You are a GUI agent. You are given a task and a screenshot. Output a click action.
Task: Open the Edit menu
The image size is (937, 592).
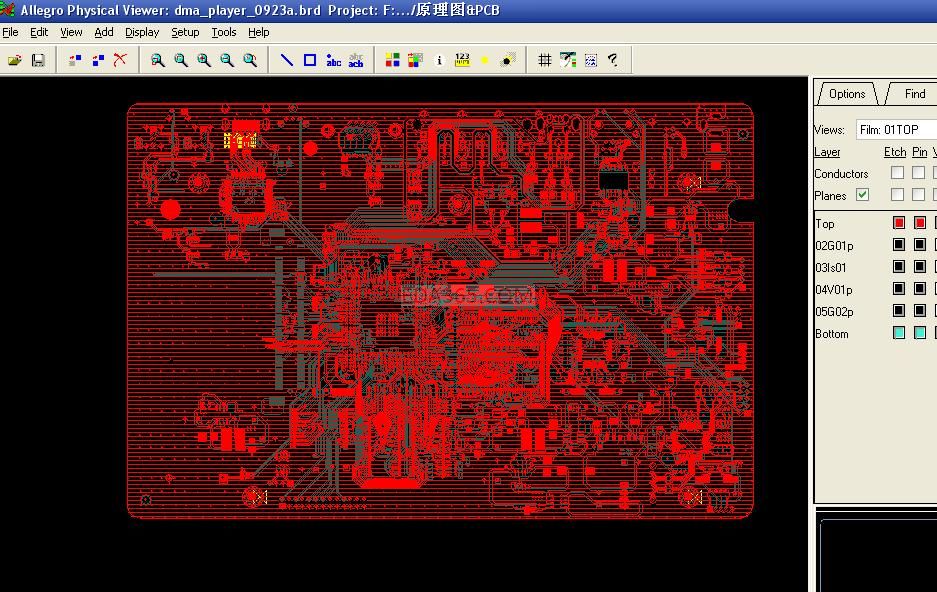(39, 32)
